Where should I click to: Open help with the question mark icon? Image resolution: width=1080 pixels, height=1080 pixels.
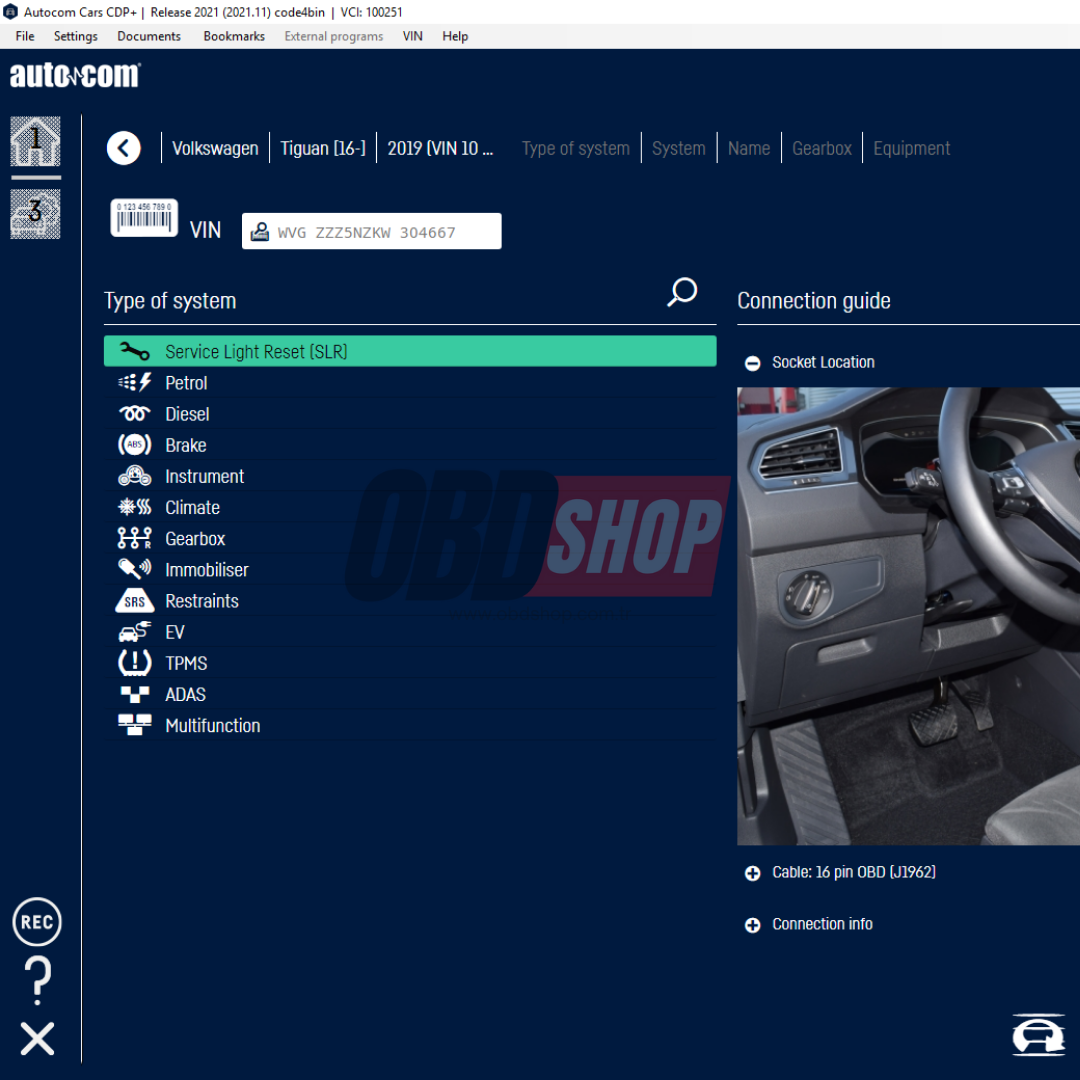pos(37,979)
